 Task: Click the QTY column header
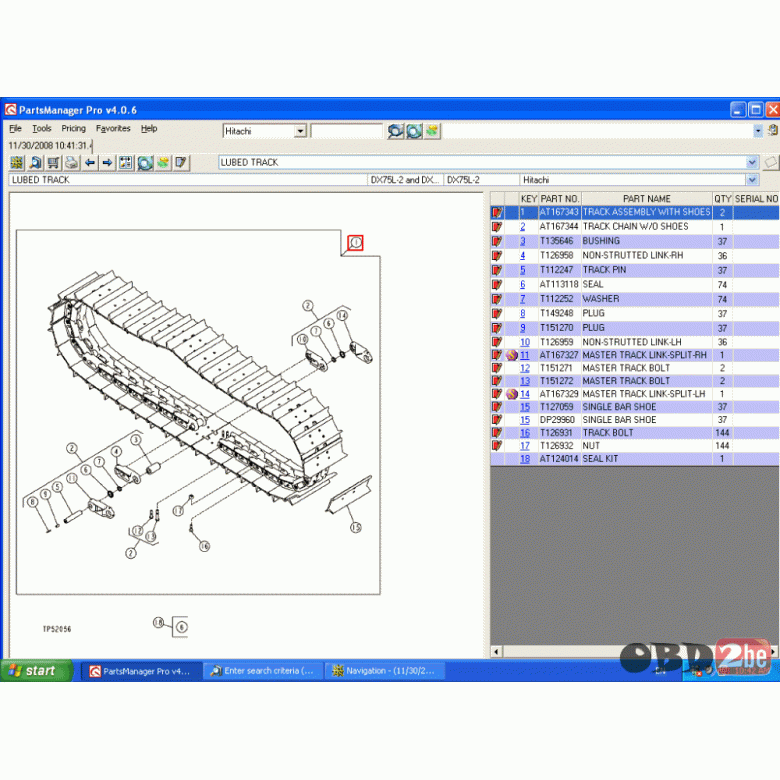[722, 198]
